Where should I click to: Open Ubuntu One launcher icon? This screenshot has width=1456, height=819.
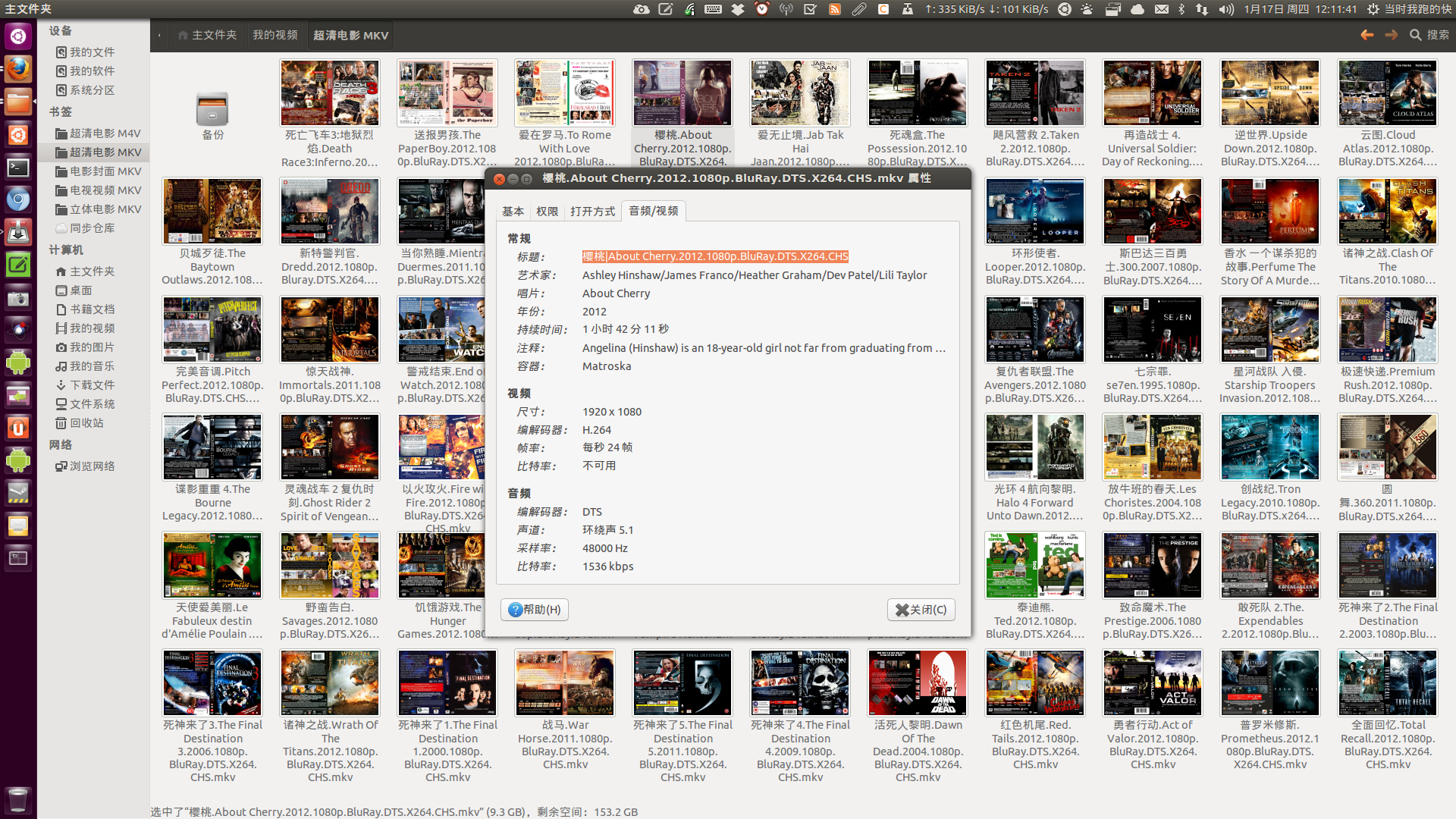click(18, 428)
